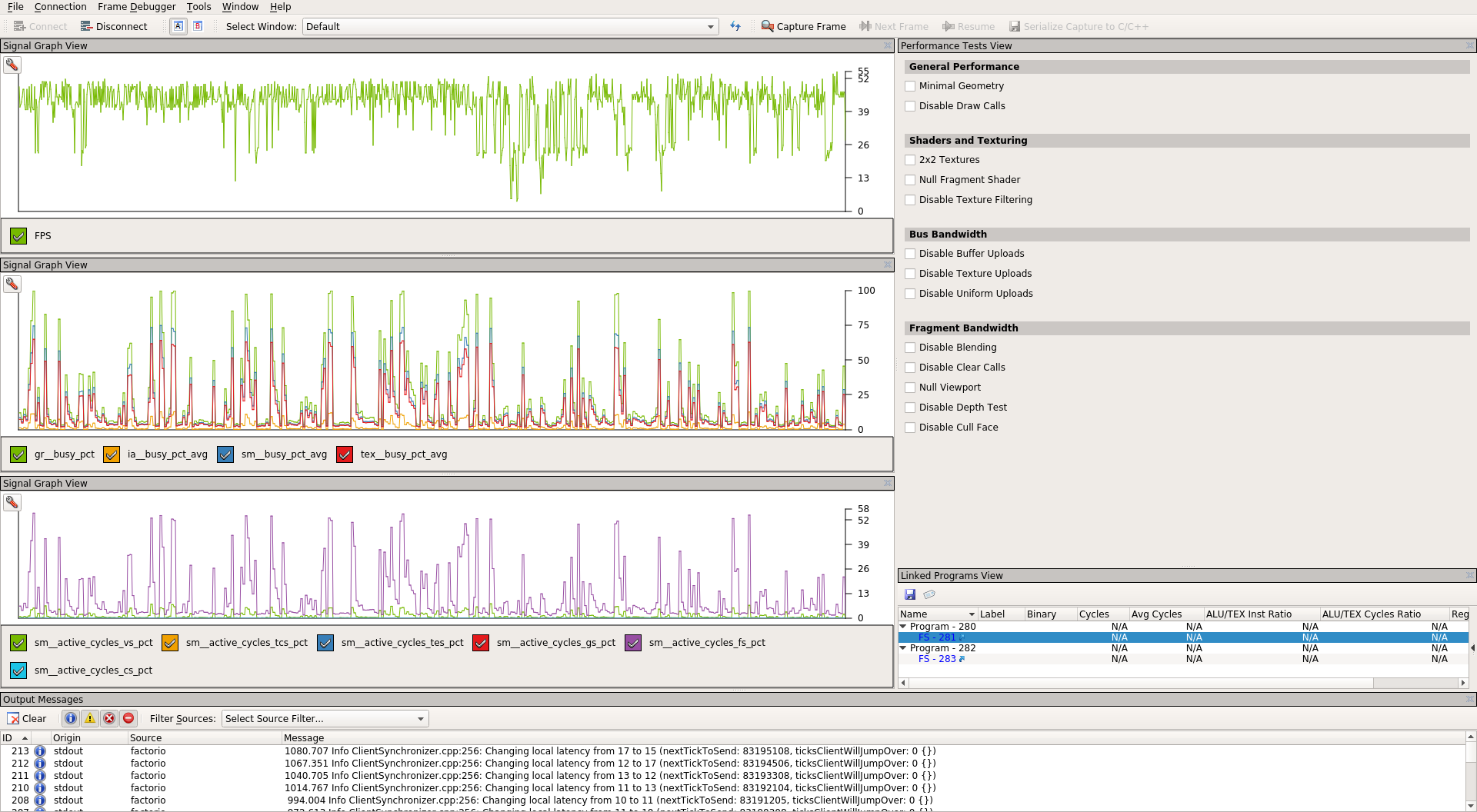Toggle the tex__busy_pct_avg signal checkbox

(x=345, y=454)
